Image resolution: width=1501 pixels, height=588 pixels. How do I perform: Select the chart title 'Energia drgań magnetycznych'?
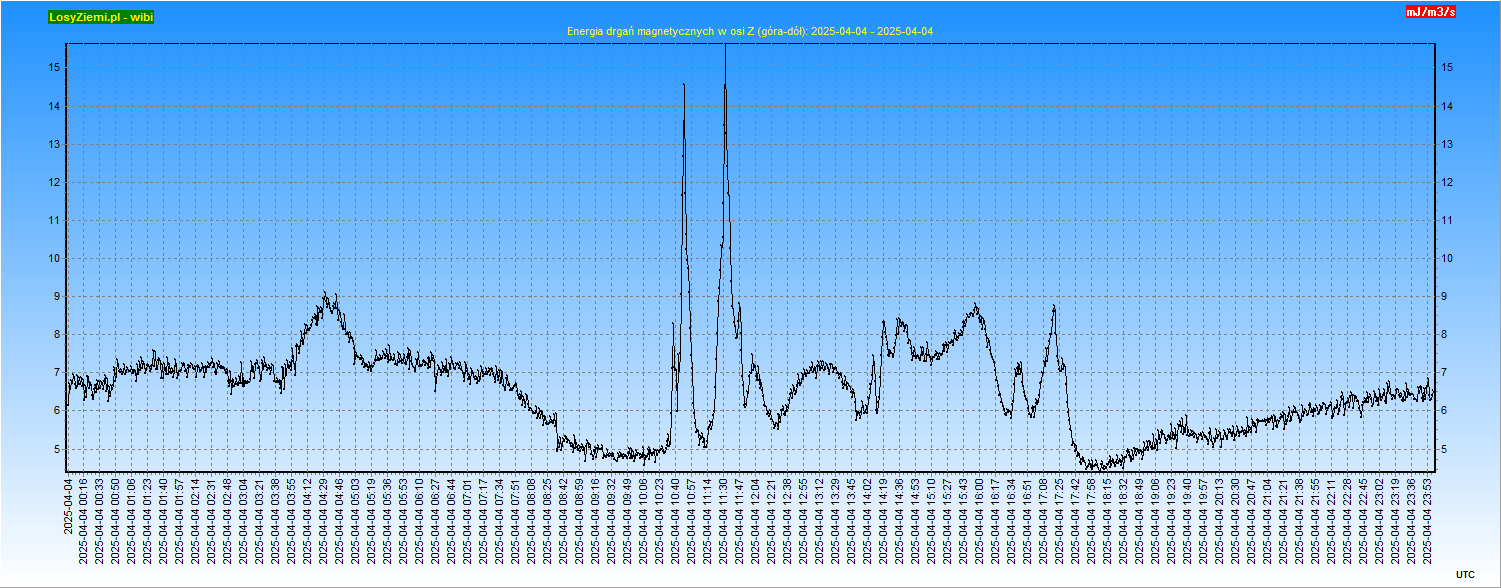click(x=749, y=32)
